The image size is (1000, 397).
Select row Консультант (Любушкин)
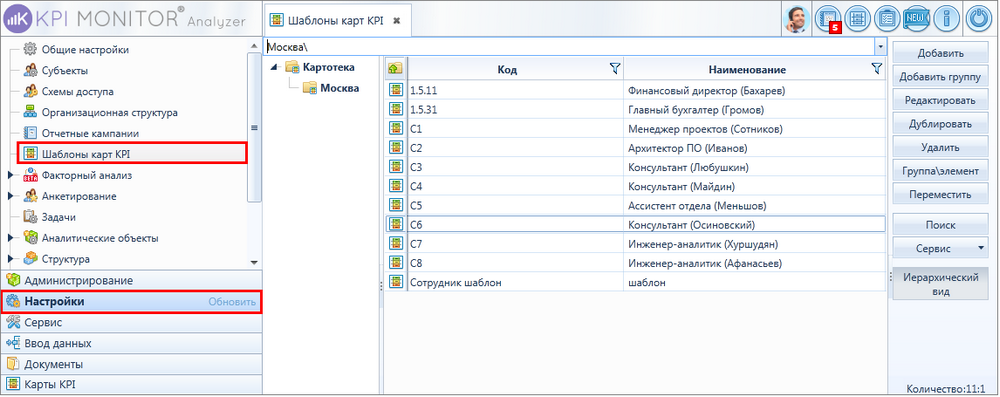636,167
